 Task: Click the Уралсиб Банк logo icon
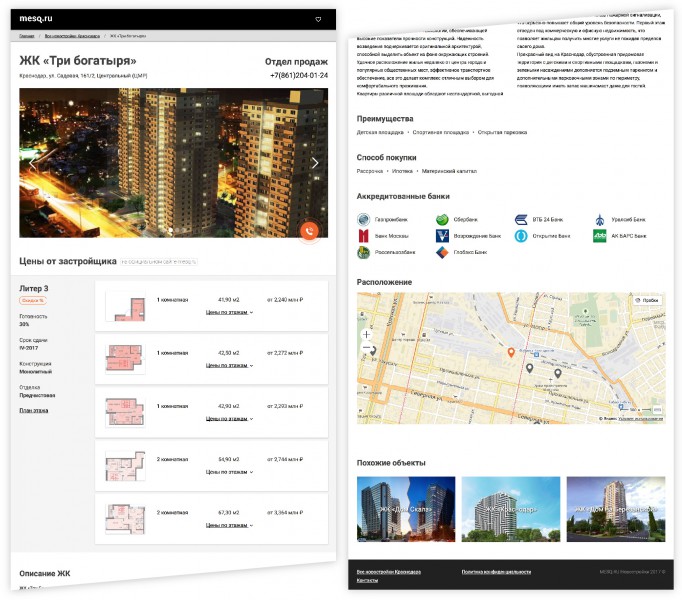tap(600, 219)
